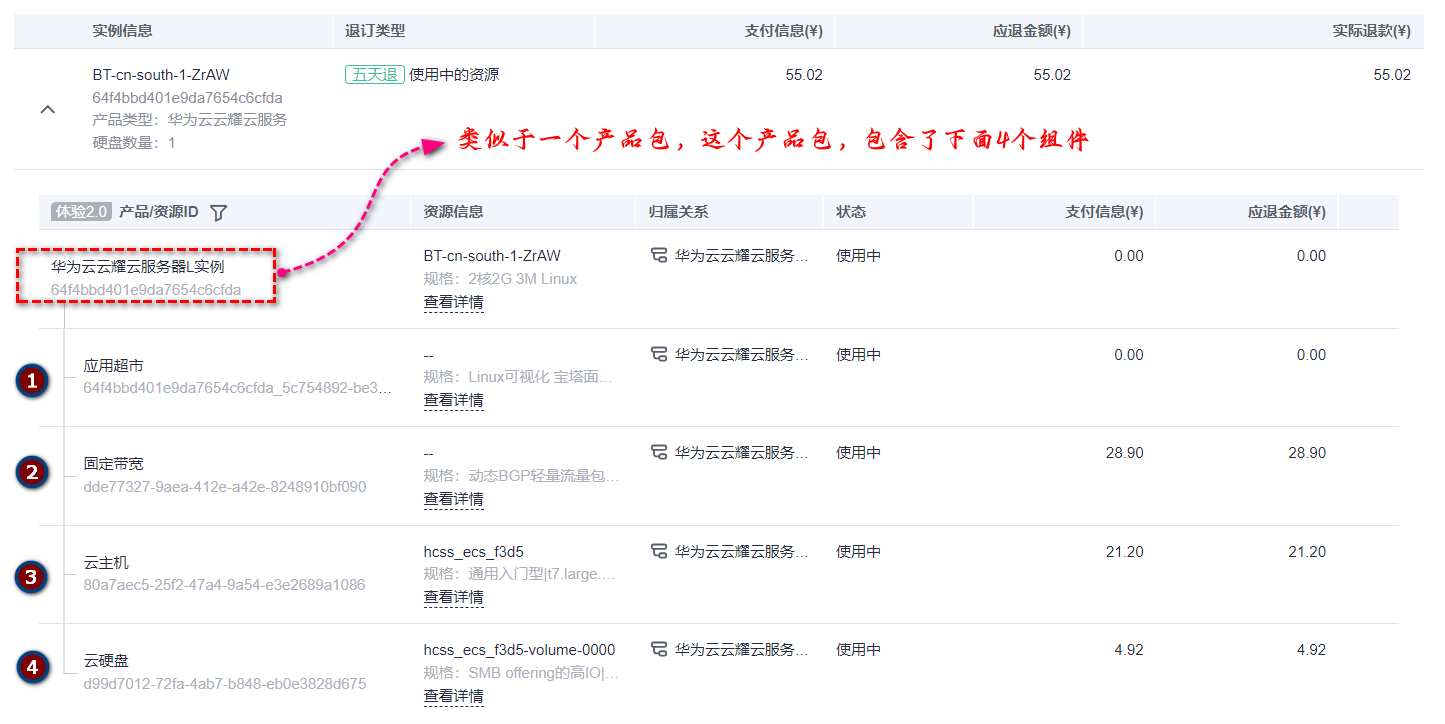Click ownership icon in 云硬盘 row
The height and width of the screenshot is (724, 1445).
pos(658,649)
